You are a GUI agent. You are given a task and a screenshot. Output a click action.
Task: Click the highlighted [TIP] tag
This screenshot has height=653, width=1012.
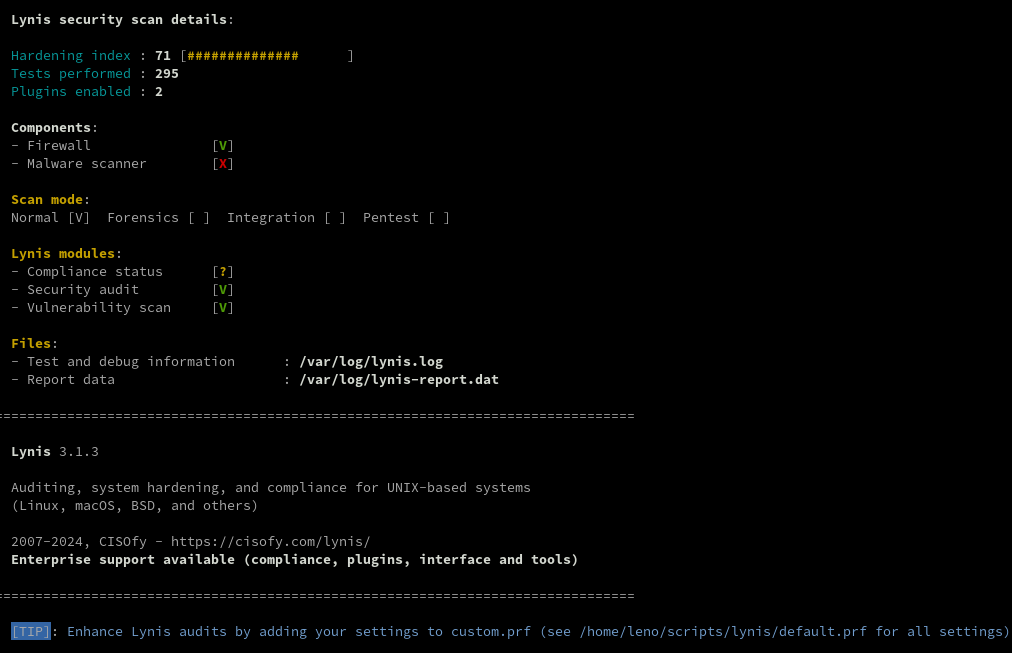31,632
